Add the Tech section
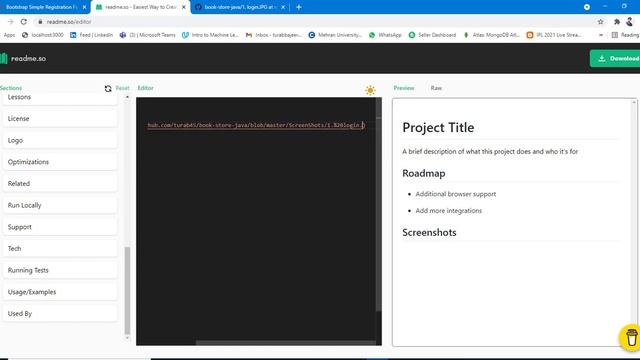The height and width of the screenshot is (360, 640). [x=60, y=249]
